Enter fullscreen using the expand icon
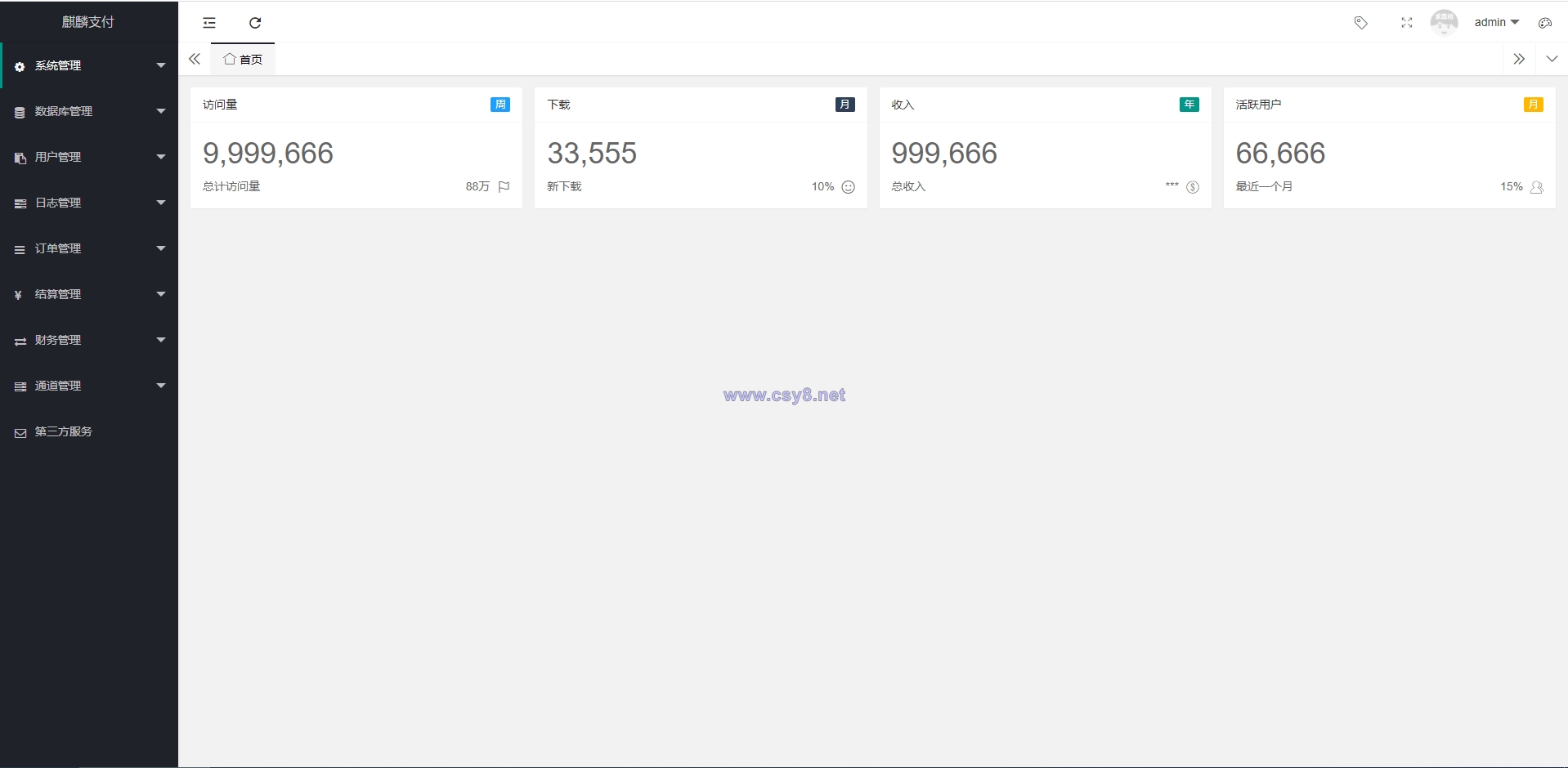The width and height of the screenshot is (1568, 768). pyautogui.click(x=1407, y=23)
